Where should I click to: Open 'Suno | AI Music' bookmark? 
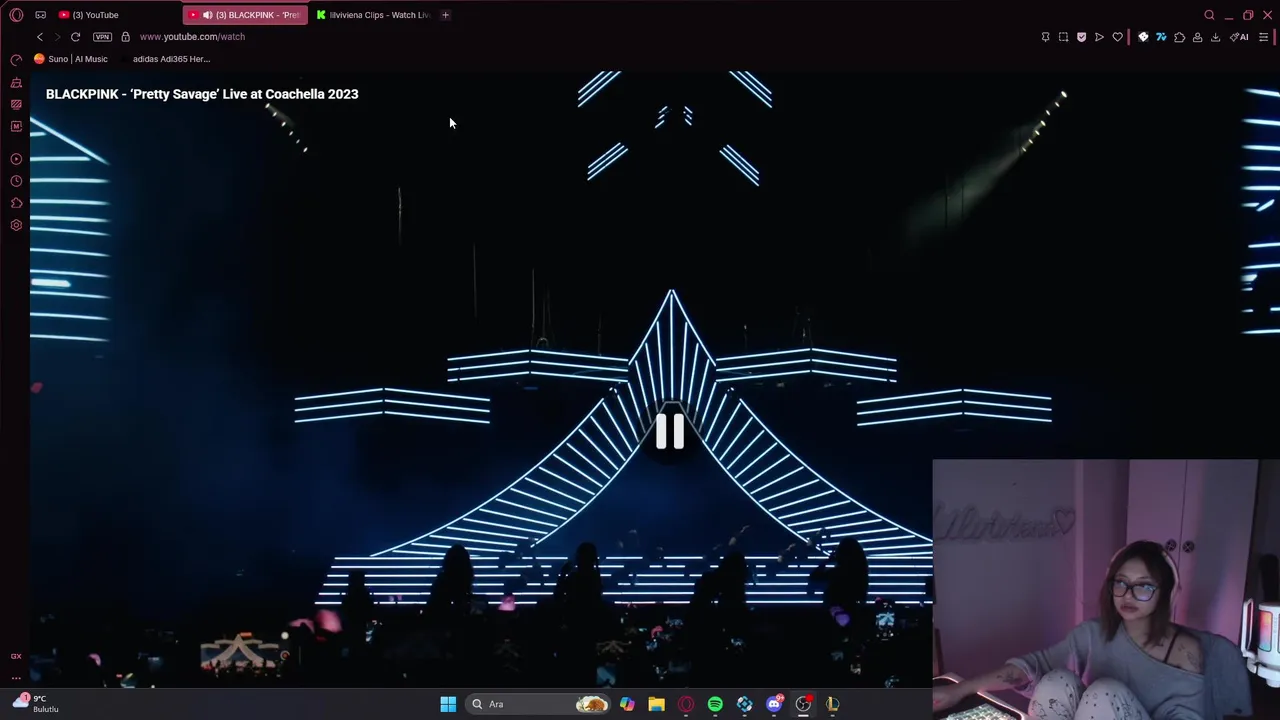click(x=71, y=59)
